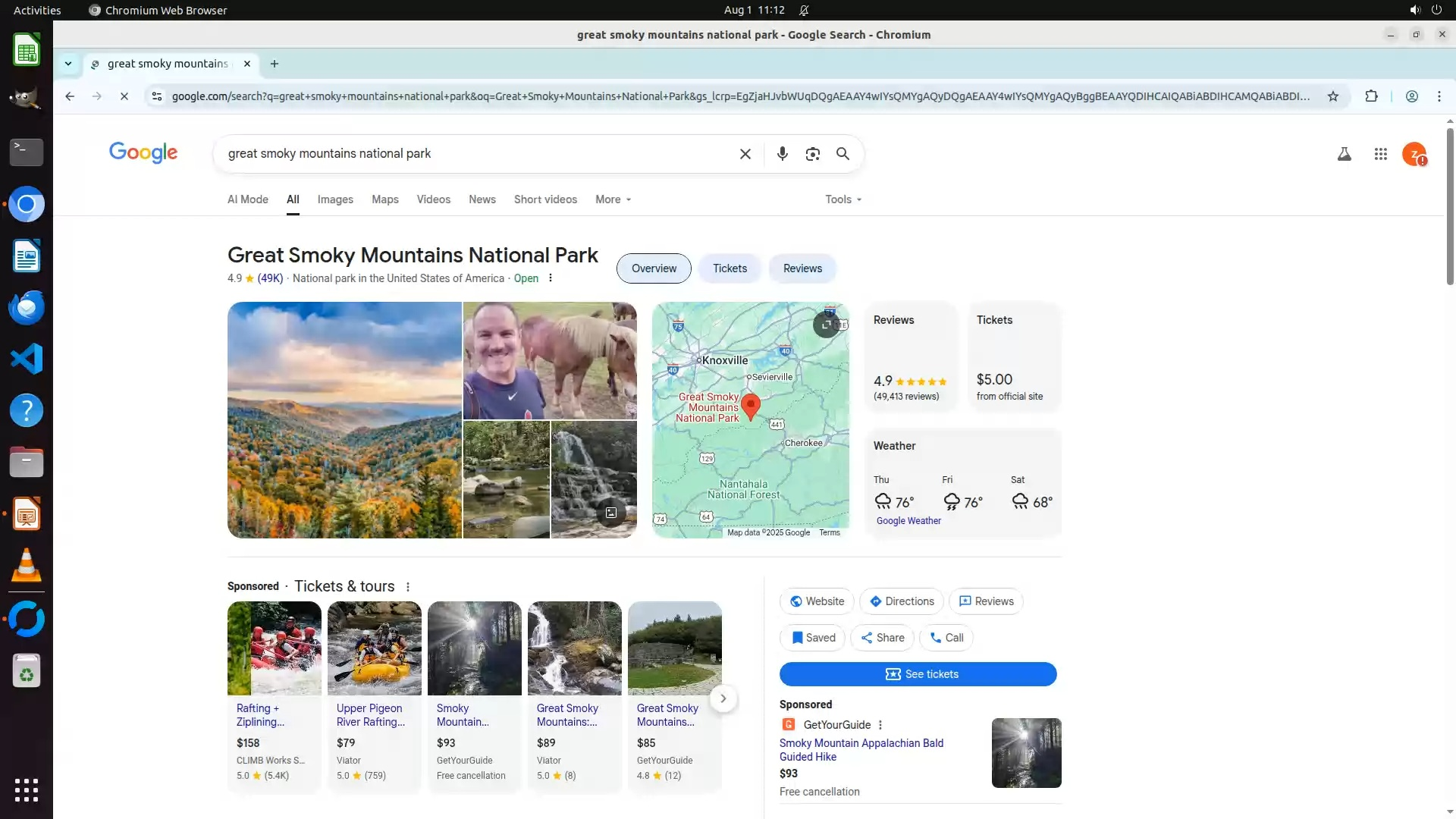The height and width of the screenshot is (819, 1456).
Task: Click the voice search microphone icon
Action: (782, 154)
